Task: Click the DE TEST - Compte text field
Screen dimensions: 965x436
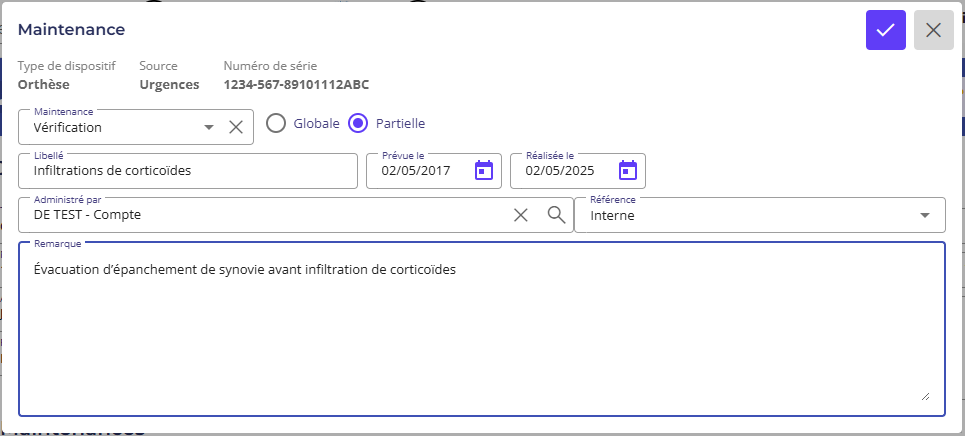Action: pos(260,215)
